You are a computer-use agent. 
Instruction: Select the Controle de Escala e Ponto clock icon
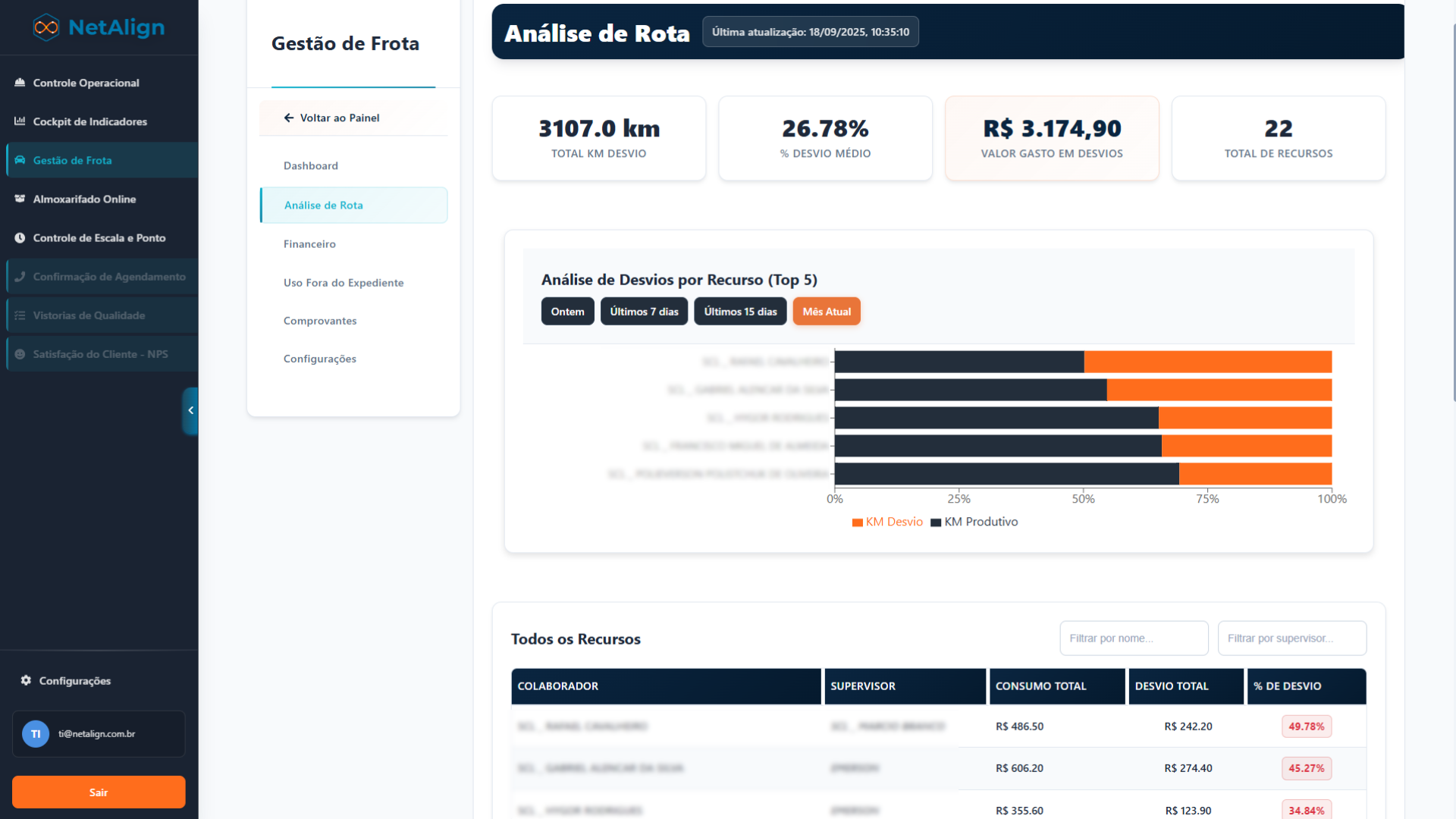point(20,237)
